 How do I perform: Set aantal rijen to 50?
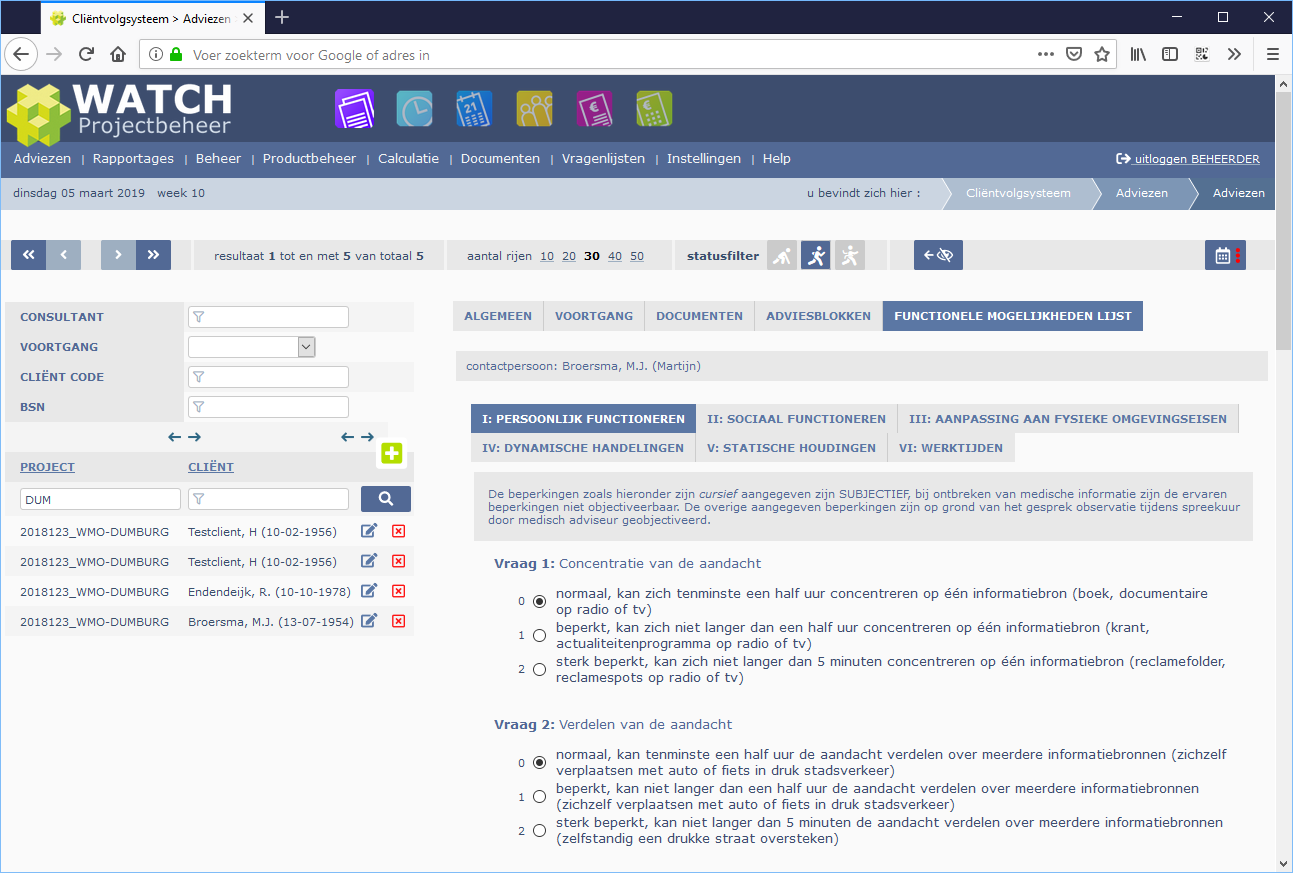pyautogui.click(x=637, y=256)
